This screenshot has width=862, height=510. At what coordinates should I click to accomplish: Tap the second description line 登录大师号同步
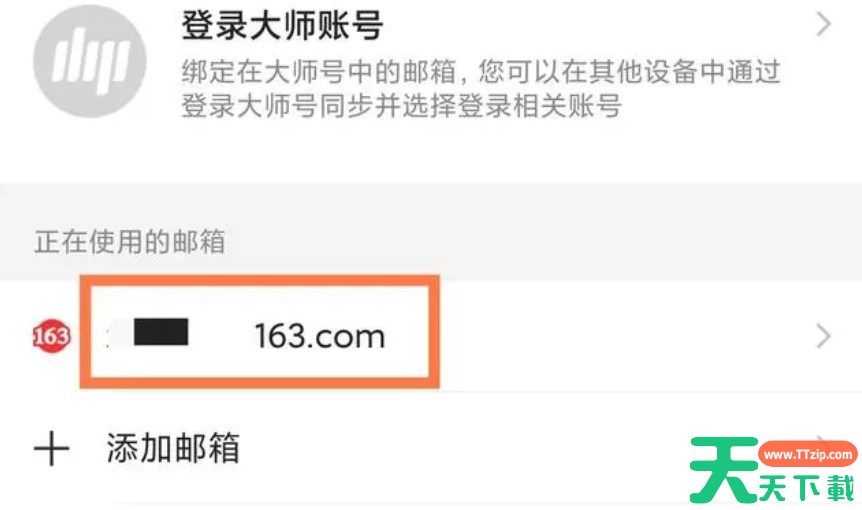[x=401, y=106]
